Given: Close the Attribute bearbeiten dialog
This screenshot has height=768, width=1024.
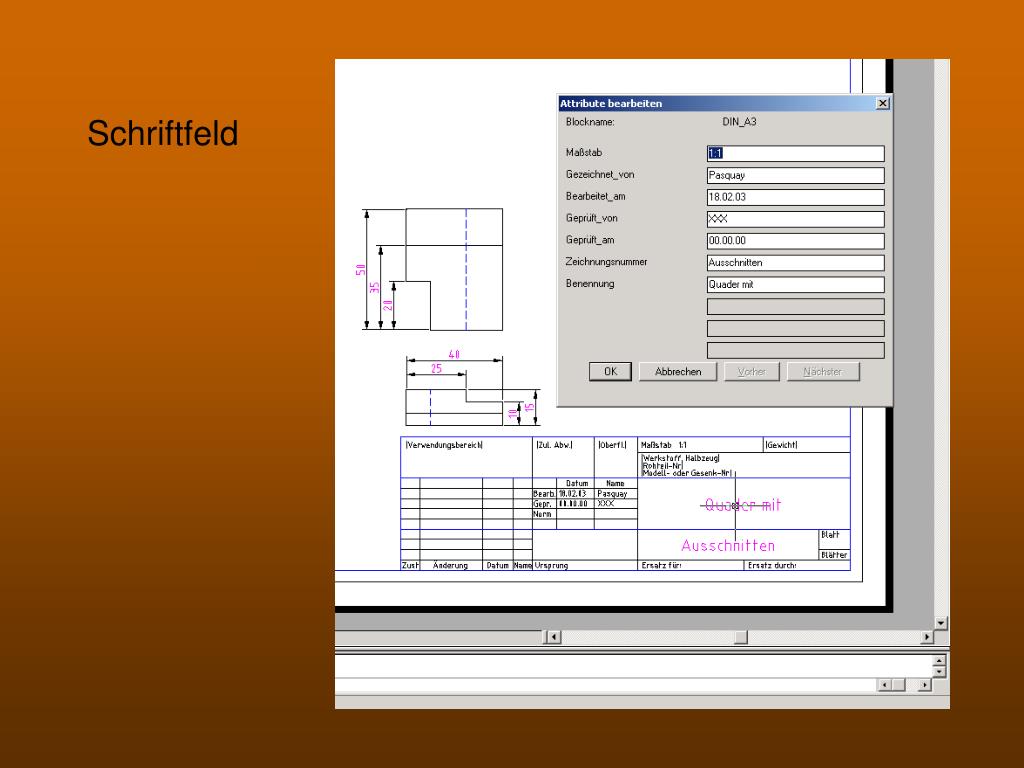Looking at the screenshot, I should [x=882, y=103].
